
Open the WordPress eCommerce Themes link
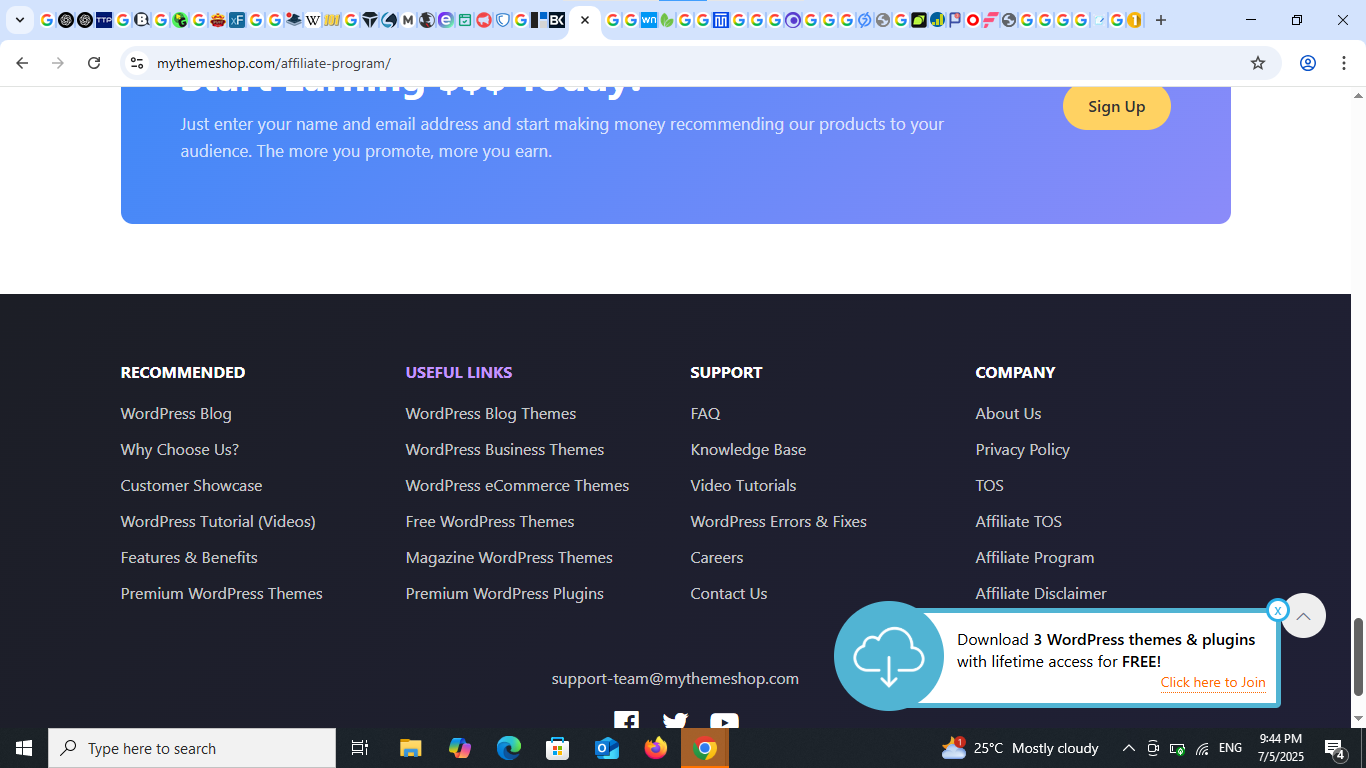[x=517, y=485]
